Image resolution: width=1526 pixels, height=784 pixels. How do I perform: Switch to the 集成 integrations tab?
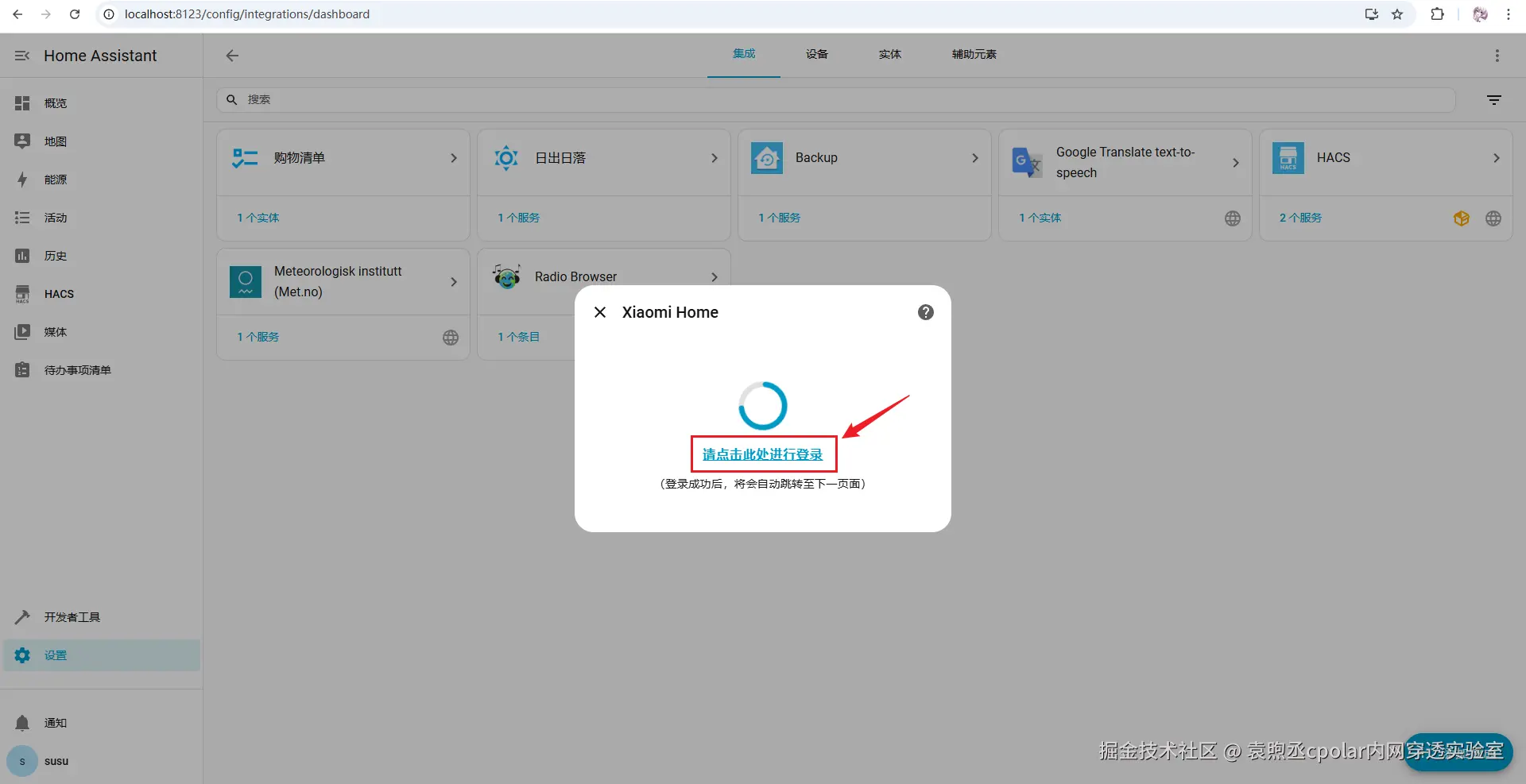744,54
